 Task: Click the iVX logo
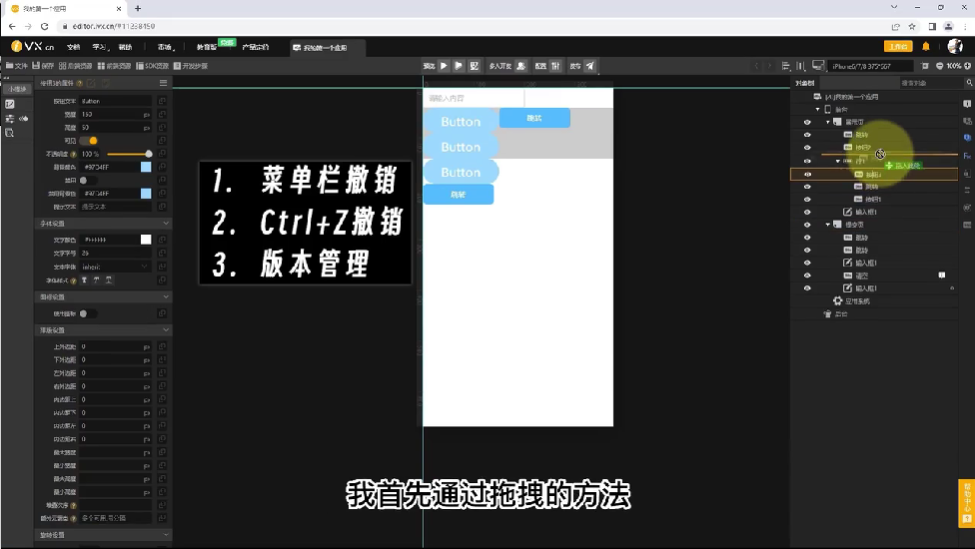pos(32,47)
